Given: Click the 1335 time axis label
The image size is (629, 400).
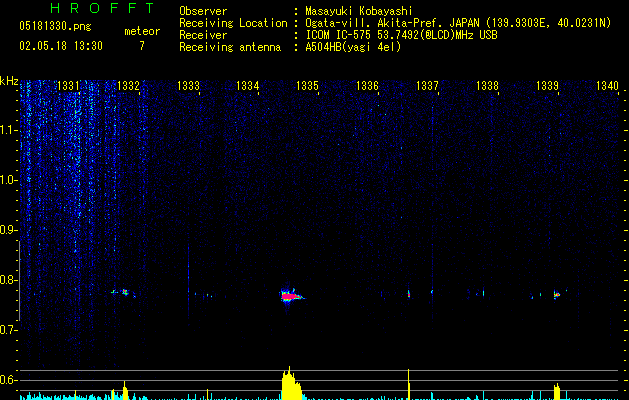Looking at the screenshot, I should [x=307, y=86].
